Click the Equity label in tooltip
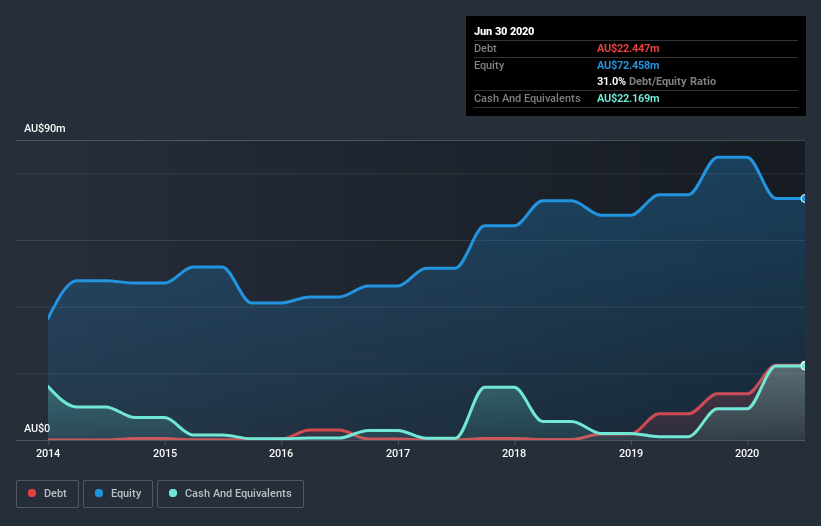 point(489,65)
